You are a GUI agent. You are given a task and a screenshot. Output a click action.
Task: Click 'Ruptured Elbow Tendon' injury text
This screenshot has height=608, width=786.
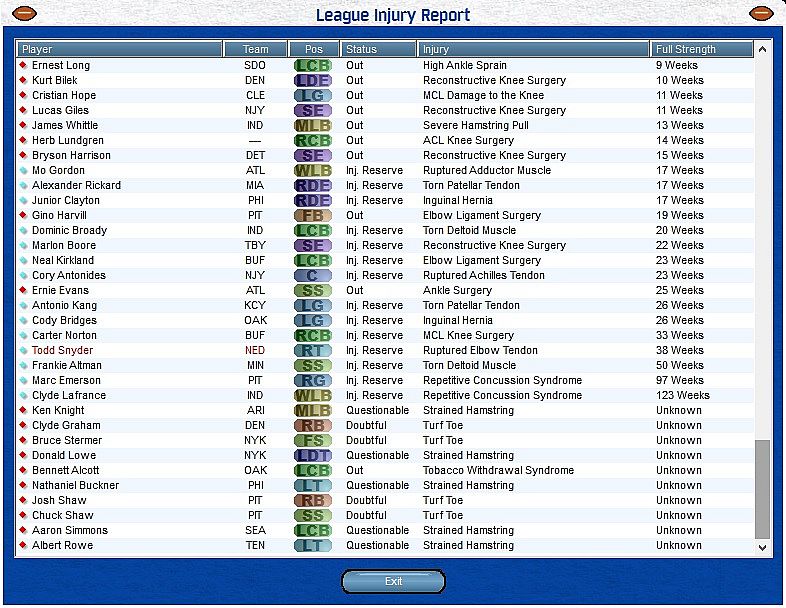480,350
